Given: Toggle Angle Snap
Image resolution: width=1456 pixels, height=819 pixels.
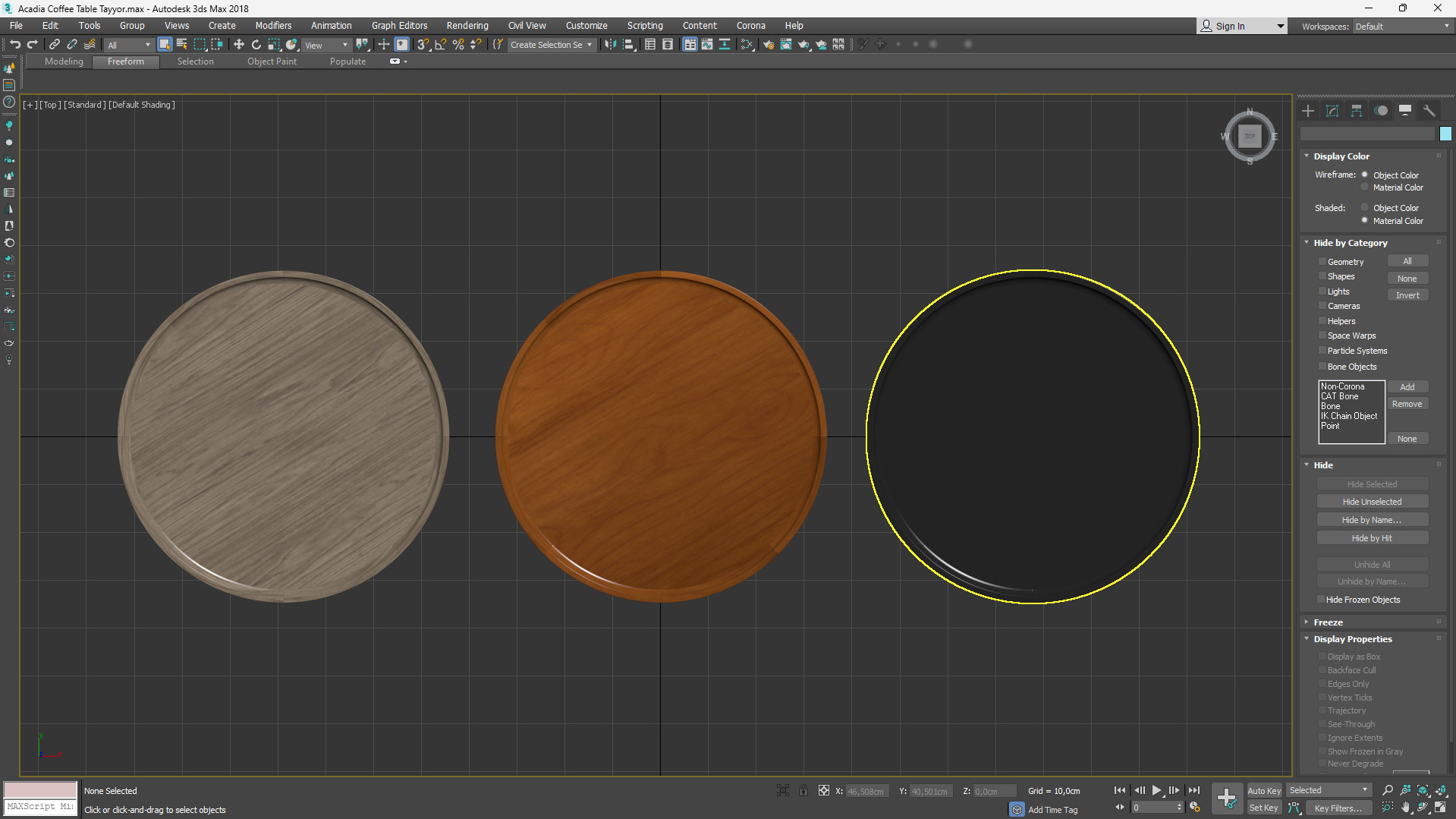Looking at the screenshot, I should tap(441, 45).
